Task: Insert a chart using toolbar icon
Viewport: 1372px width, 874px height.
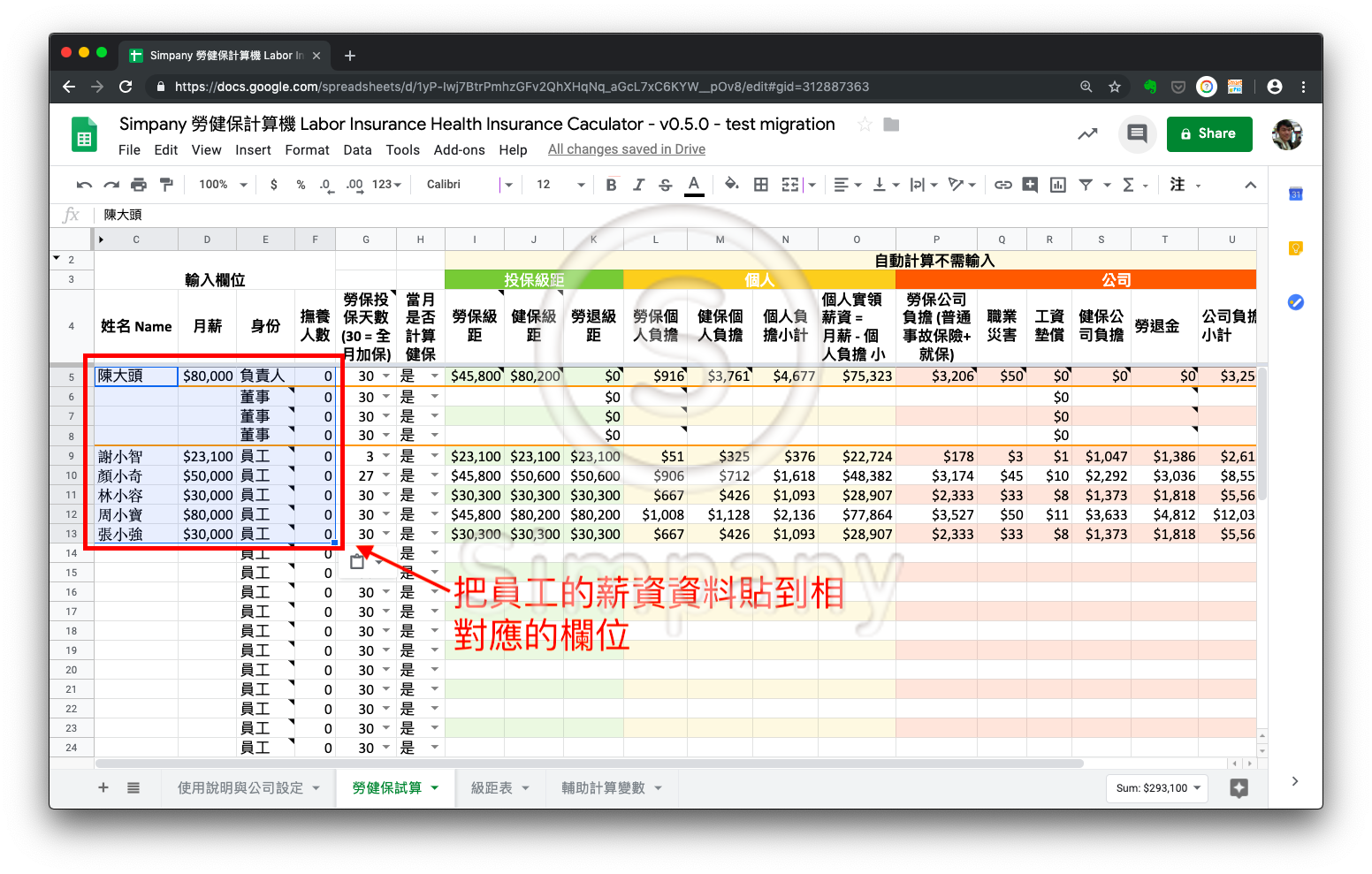Action: 1057,185
